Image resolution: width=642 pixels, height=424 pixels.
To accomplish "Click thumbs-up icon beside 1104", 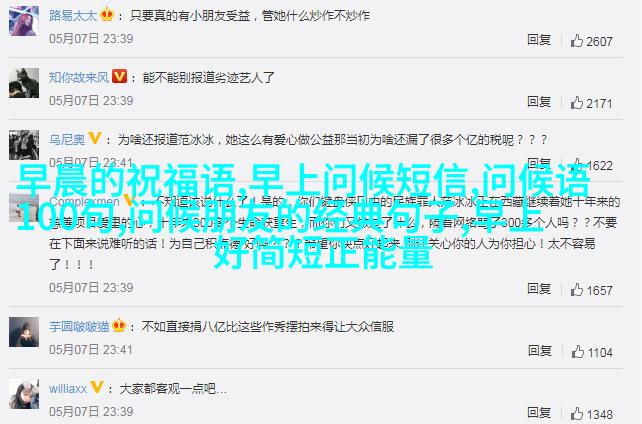I will (x=577, y=352).
